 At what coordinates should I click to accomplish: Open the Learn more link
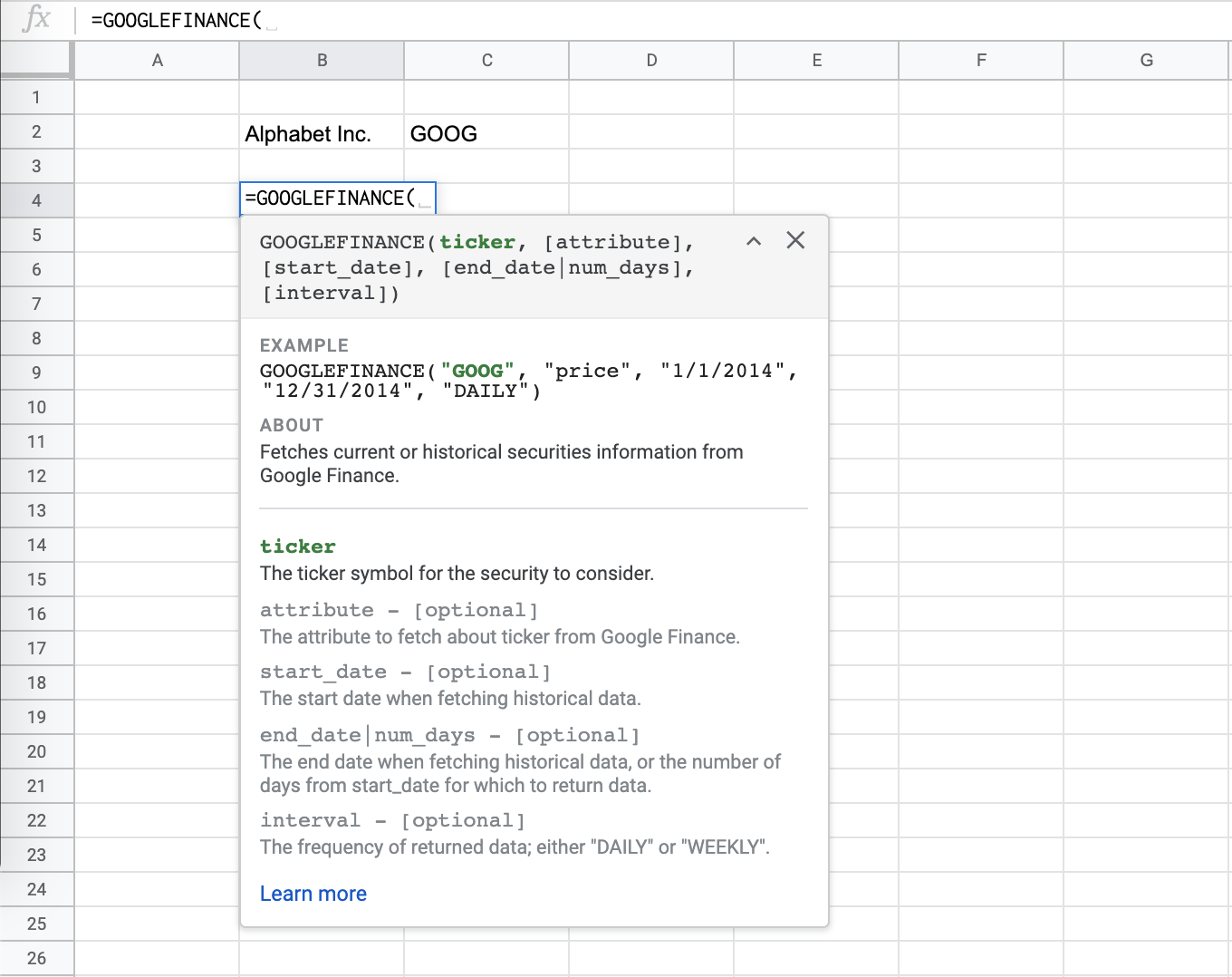pyautogui.click(x=313, y=894)
